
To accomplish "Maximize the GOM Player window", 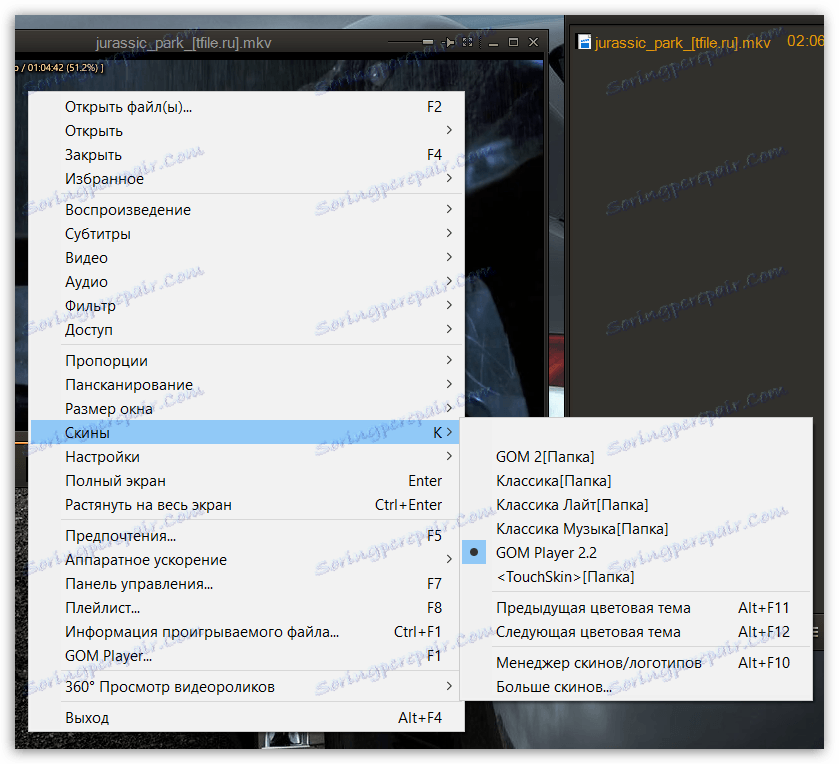I will click(513, 42).
